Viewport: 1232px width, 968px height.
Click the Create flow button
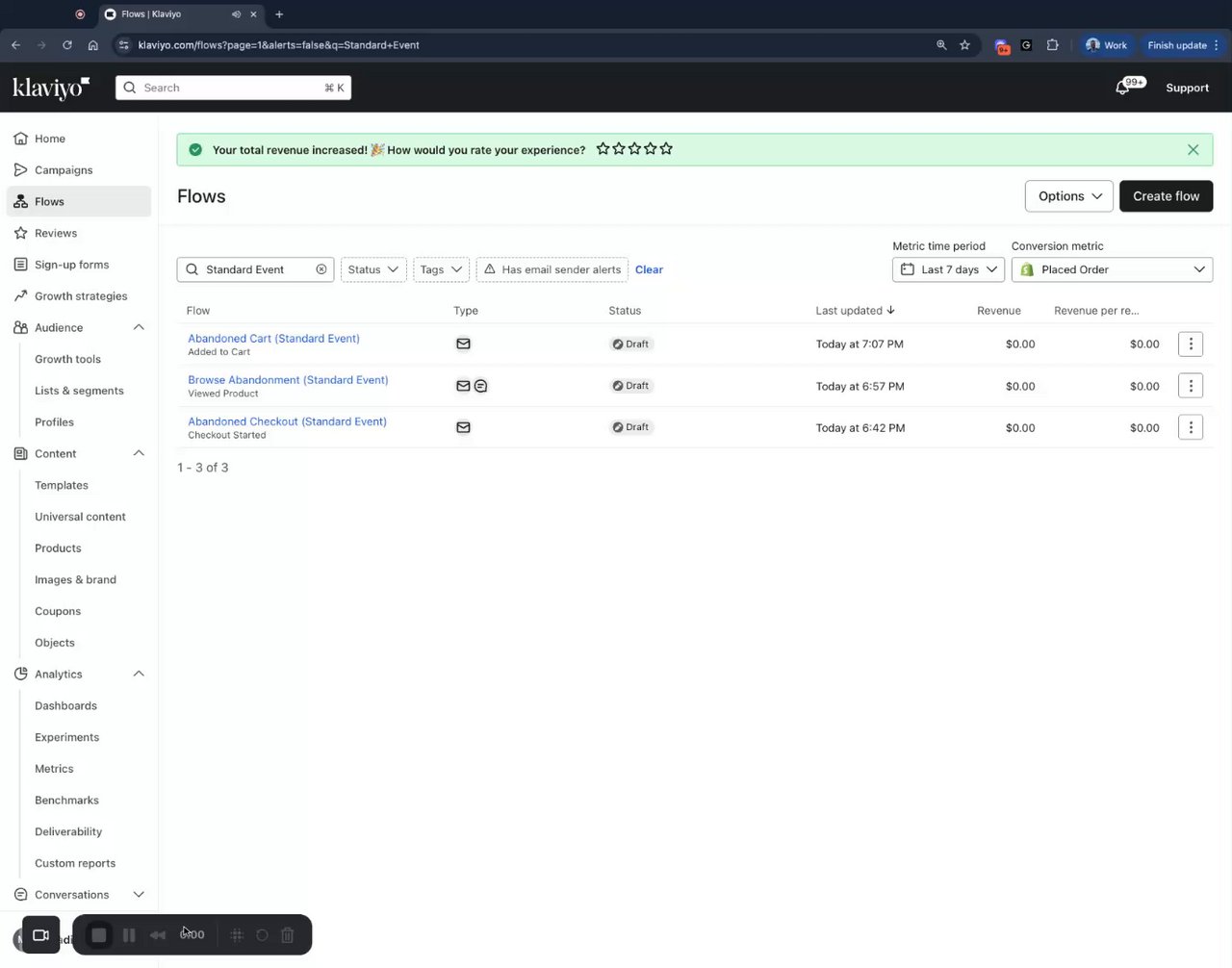coord(1166,196)
